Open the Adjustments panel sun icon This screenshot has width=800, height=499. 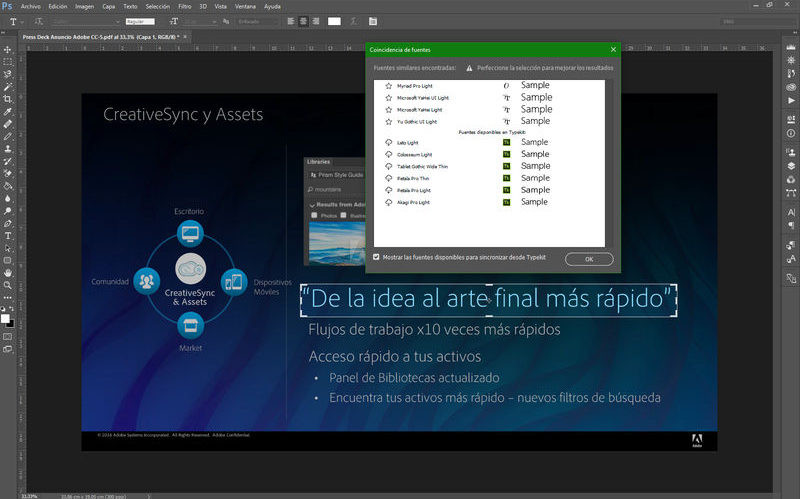click(x=791, y=60)
